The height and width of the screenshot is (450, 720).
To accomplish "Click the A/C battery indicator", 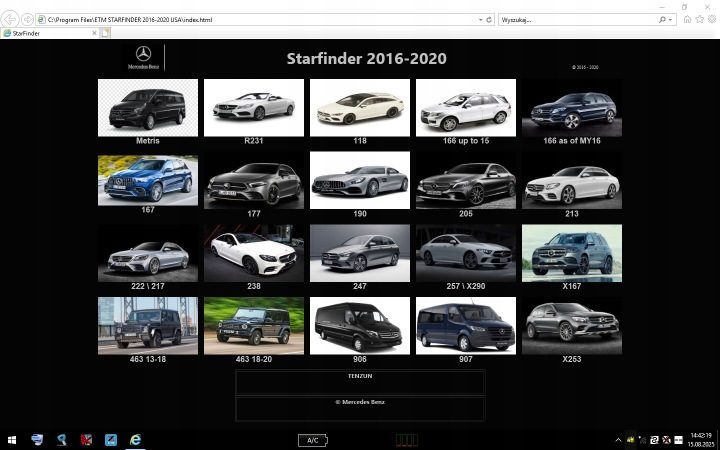I will pos(313,440).
